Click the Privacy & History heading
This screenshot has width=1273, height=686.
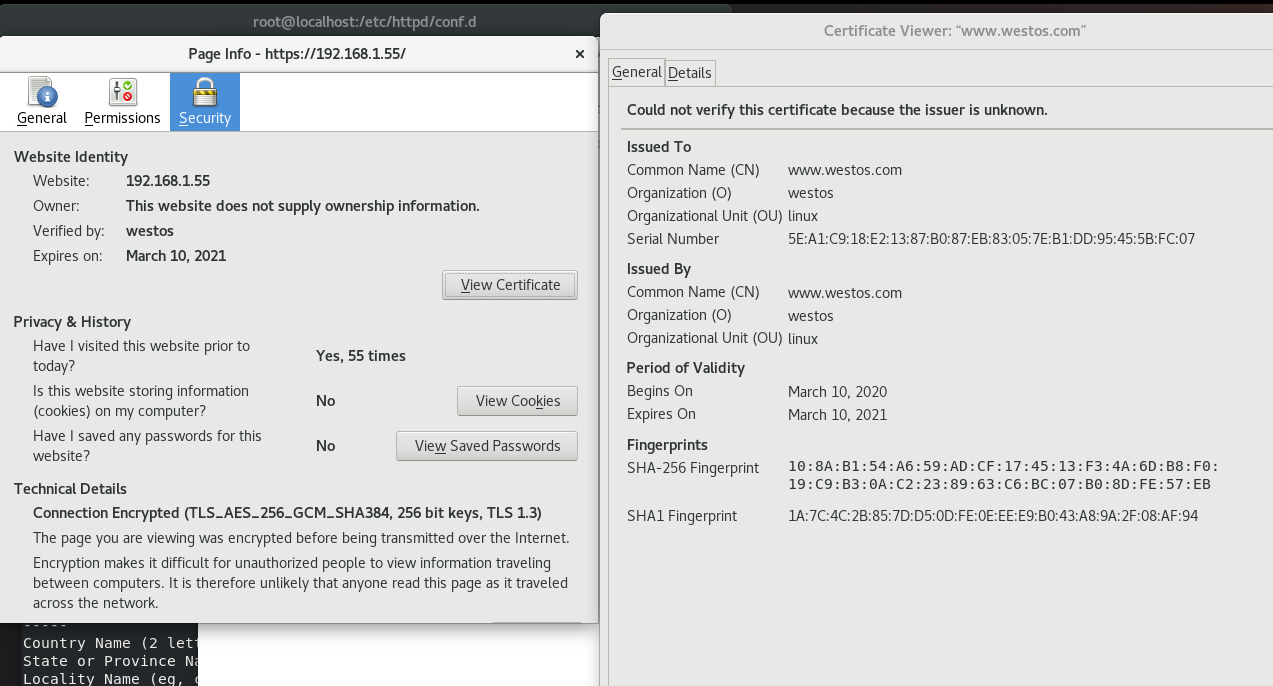click(x=72, y=322)
